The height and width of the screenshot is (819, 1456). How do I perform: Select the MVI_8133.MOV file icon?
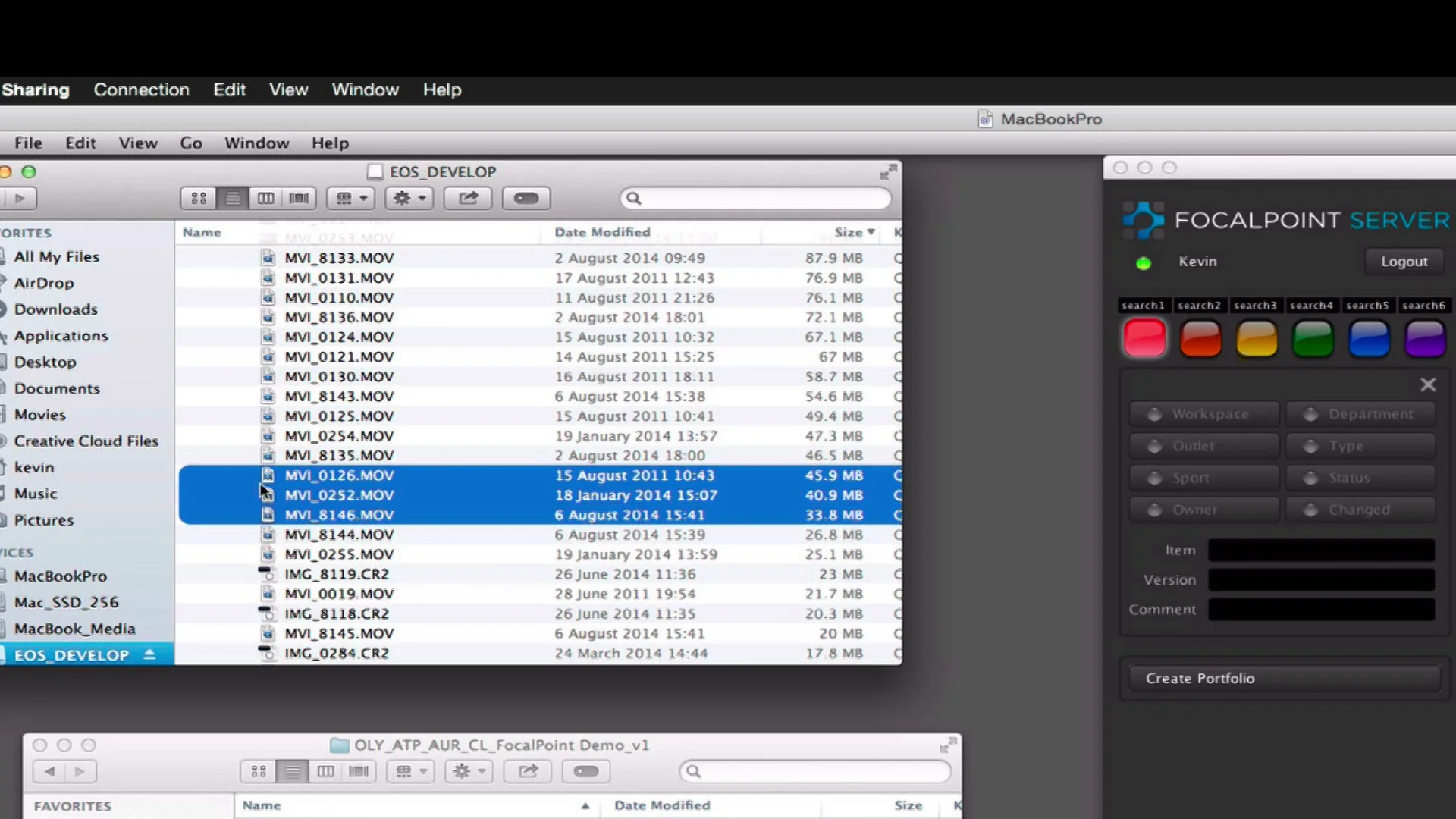pyautogui.click(x=269, y=258)
